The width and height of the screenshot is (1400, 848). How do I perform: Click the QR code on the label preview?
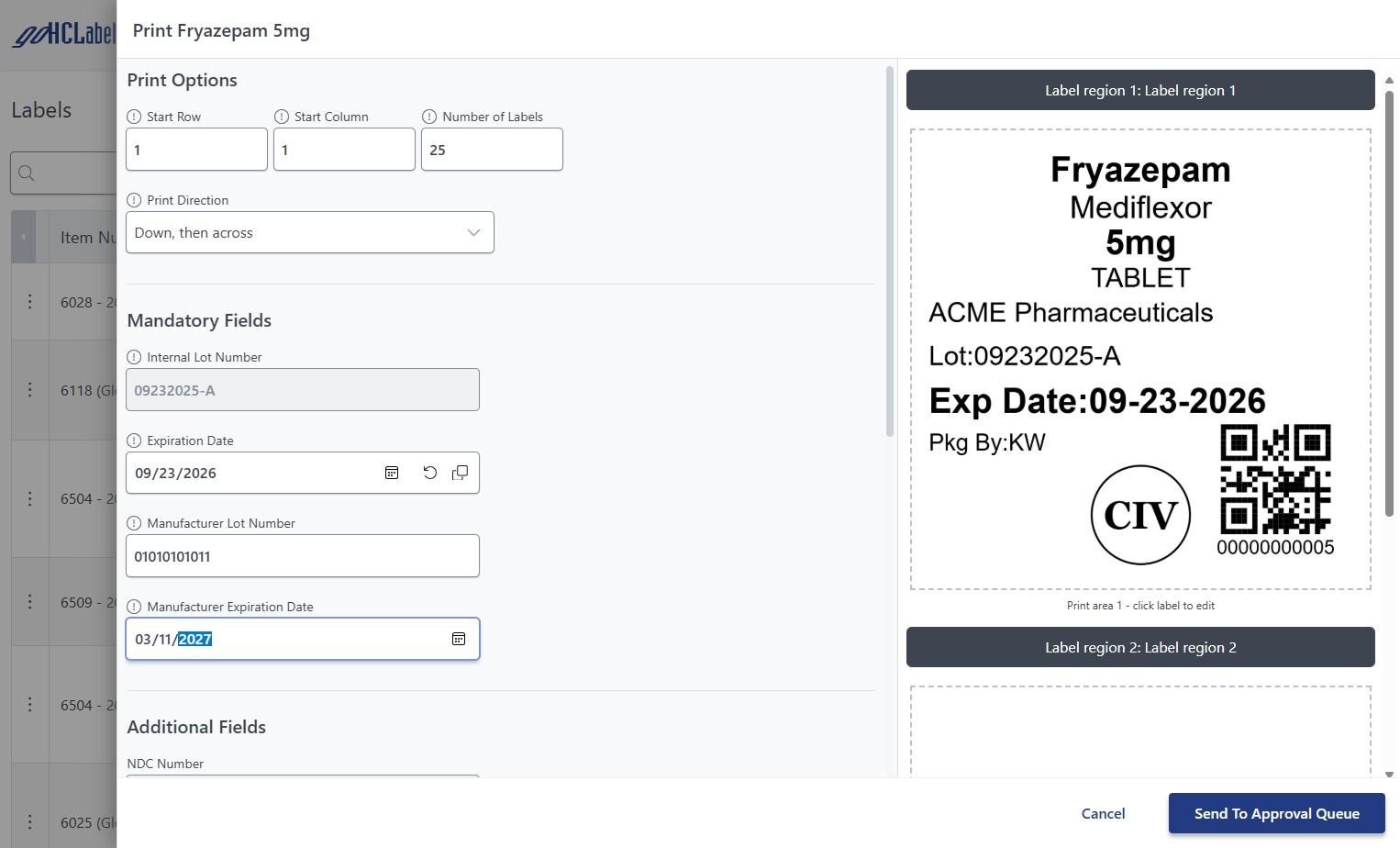[x=1275, y=479]
